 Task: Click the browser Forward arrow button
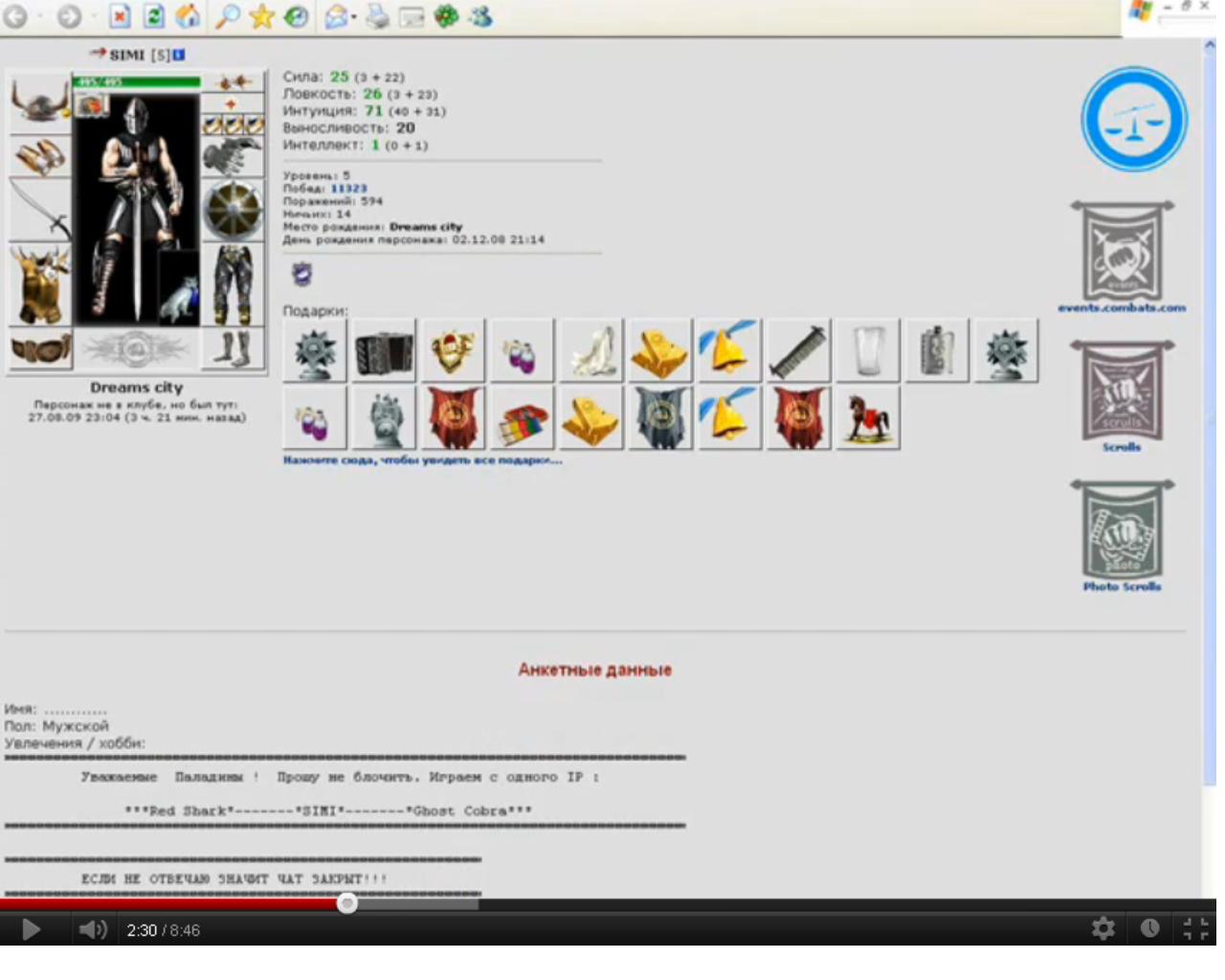(69, 16)
